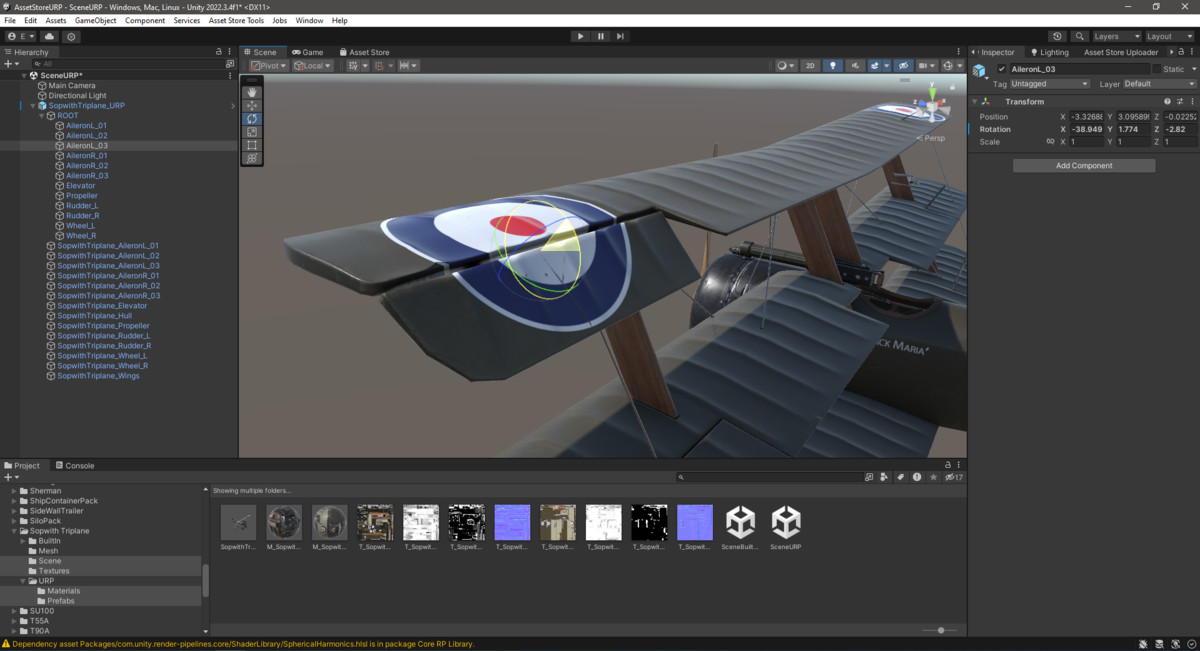Image resolution: width=1200 pixels, height=651 pixels.
Task: Toggle the AileronL_03 active checkbox
Action: click(1002, 69)
